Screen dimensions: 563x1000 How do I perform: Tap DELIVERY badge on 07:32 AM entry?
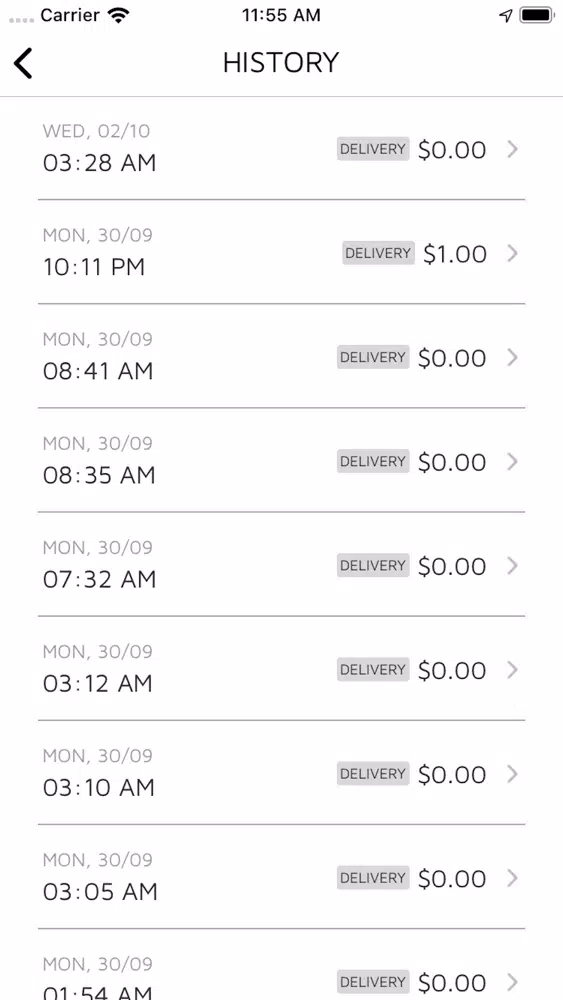pos(373,566)
